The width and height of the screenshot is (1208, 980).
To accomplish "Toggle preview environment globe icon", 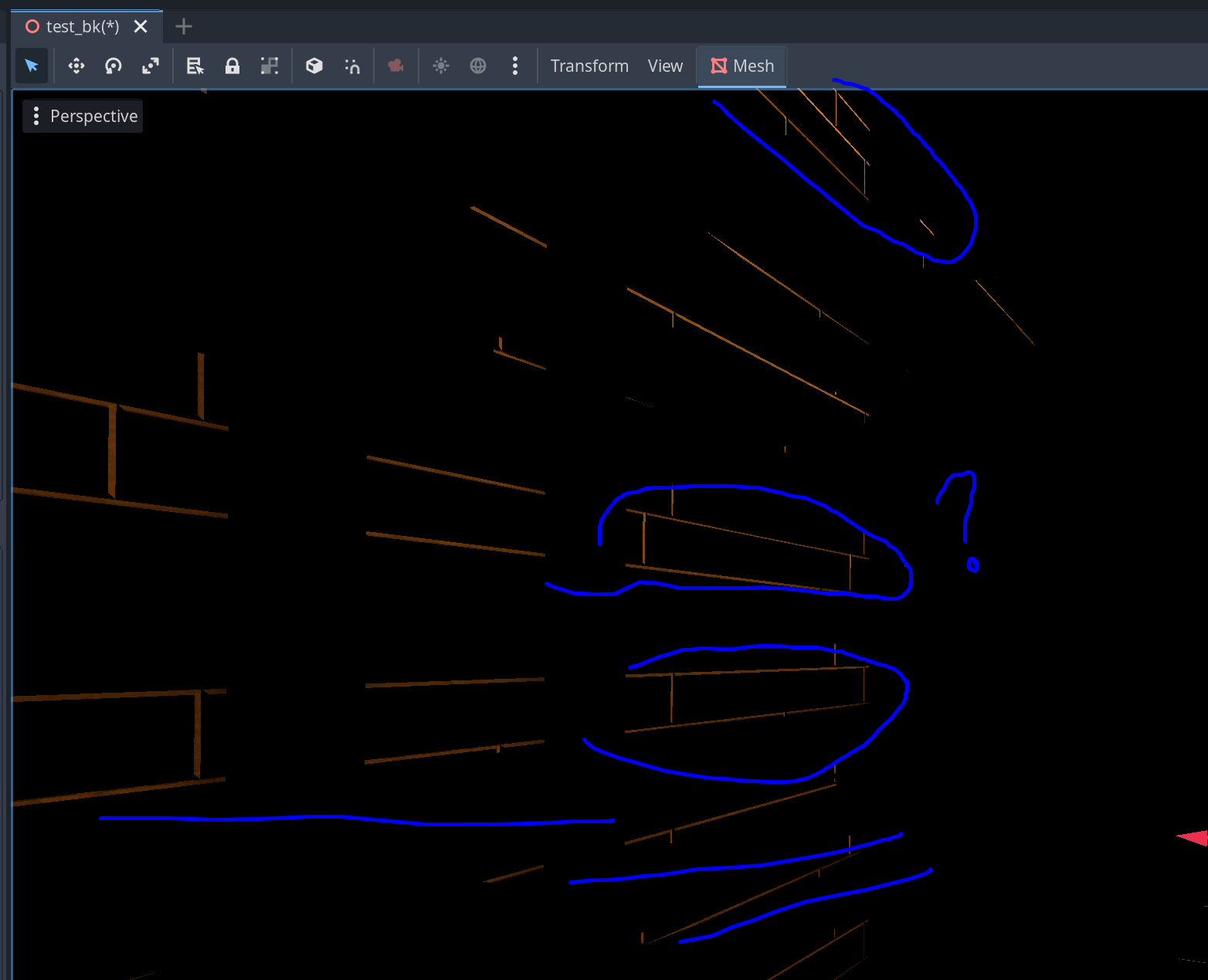I will click(478, 66).
